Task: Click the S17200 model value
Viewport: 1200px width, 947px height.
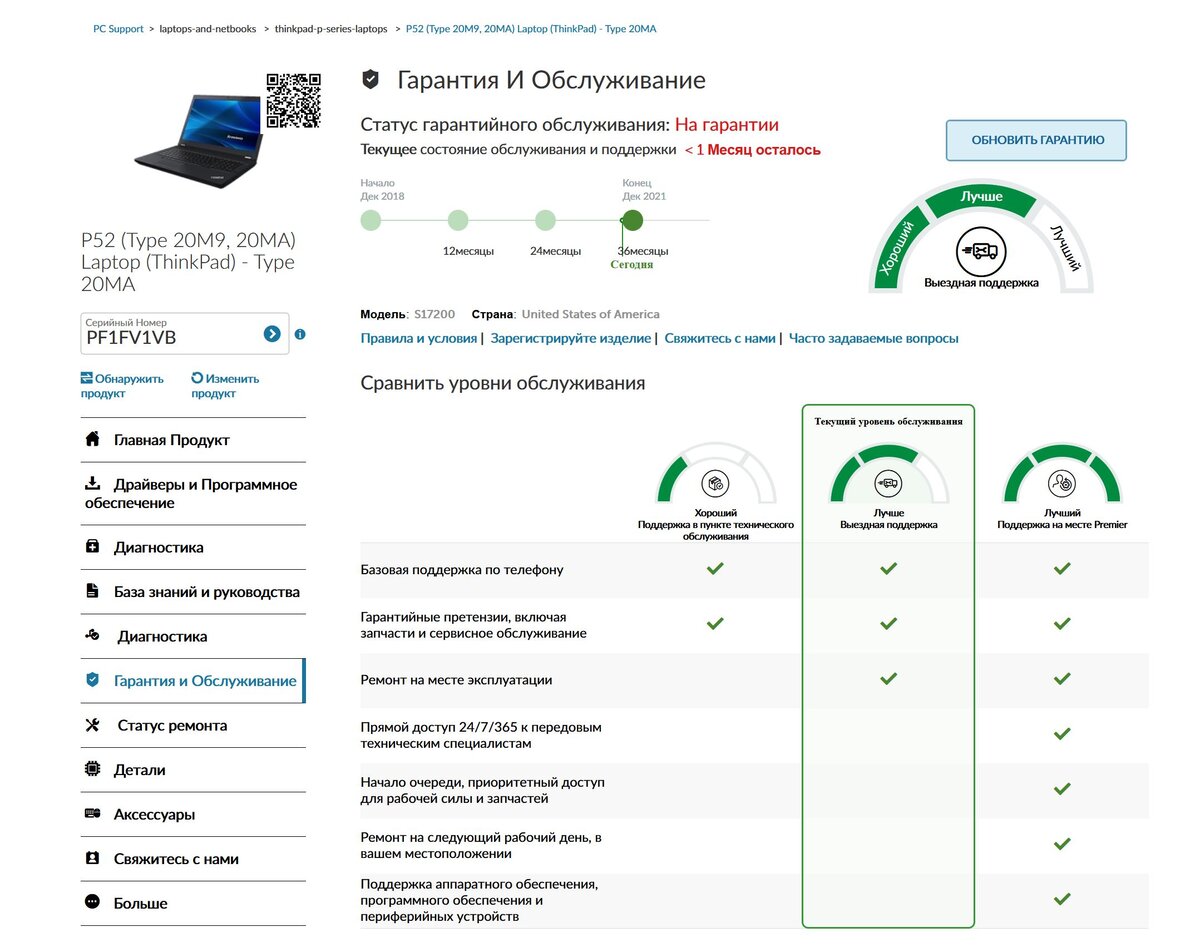Action: click(x=435, y=314)
